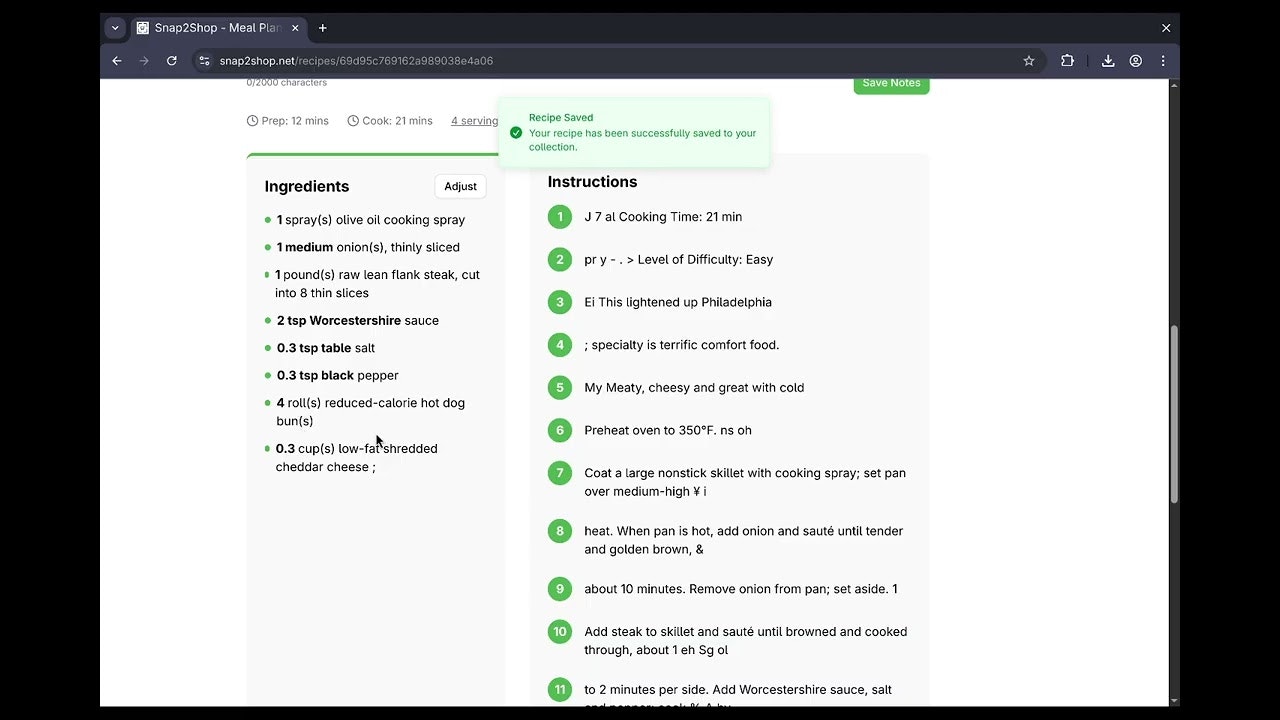Click the low-fat shredded cheddar cheese ingredient
1280x720 pixels.
[x=357, y=458]
